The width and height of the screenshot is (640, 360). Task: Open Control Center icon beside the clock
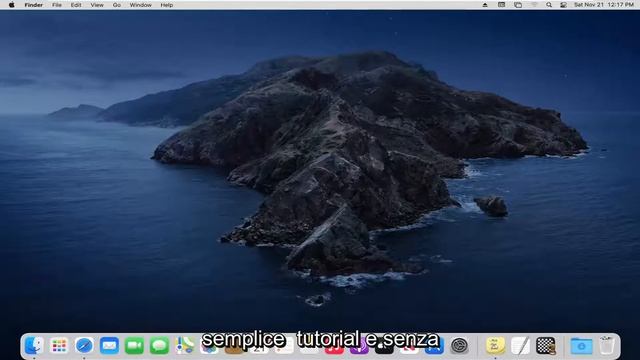coord(563,5)
